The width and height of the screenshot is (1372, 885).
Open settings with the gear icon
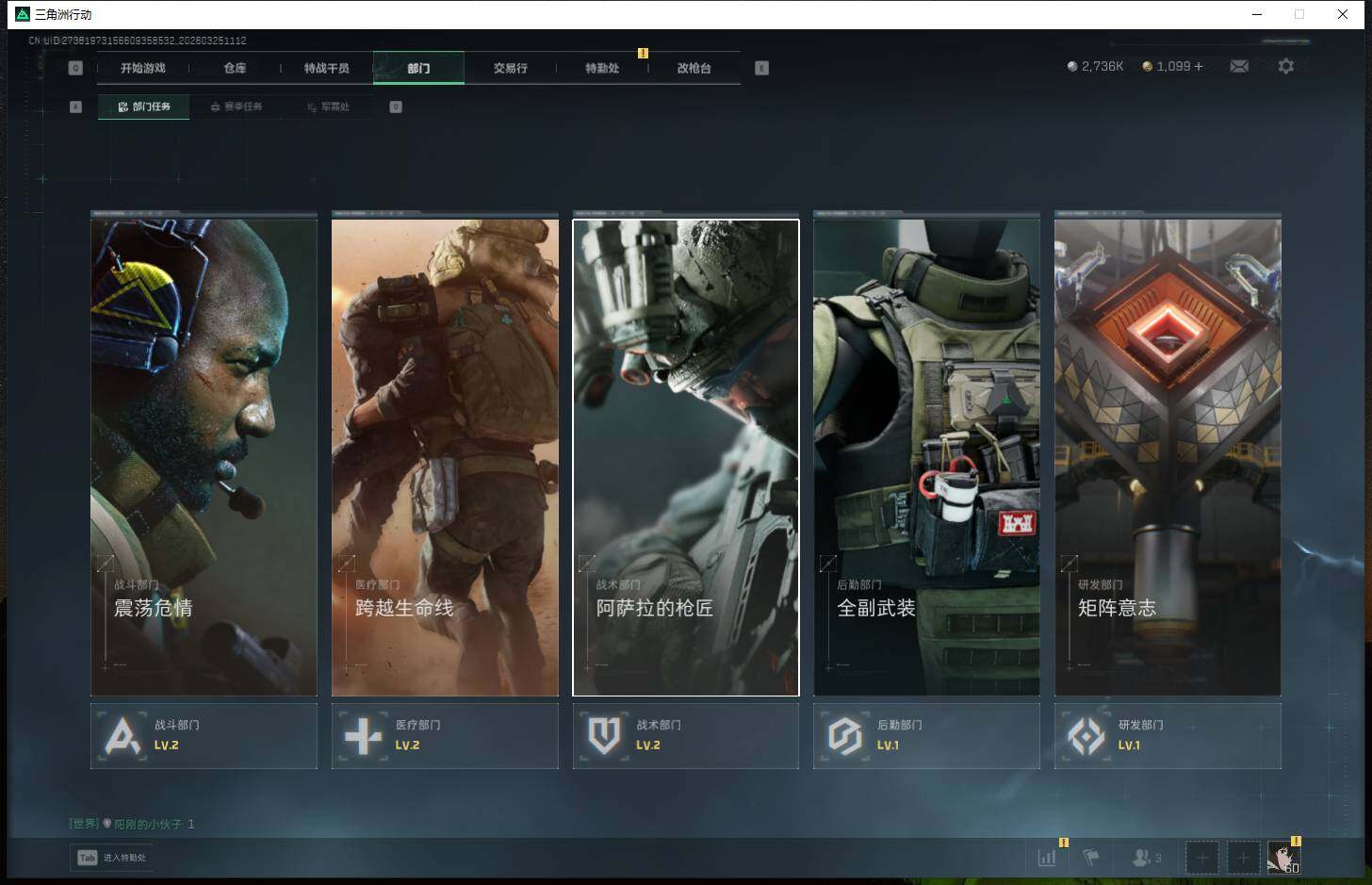(x=1285, y=66)
